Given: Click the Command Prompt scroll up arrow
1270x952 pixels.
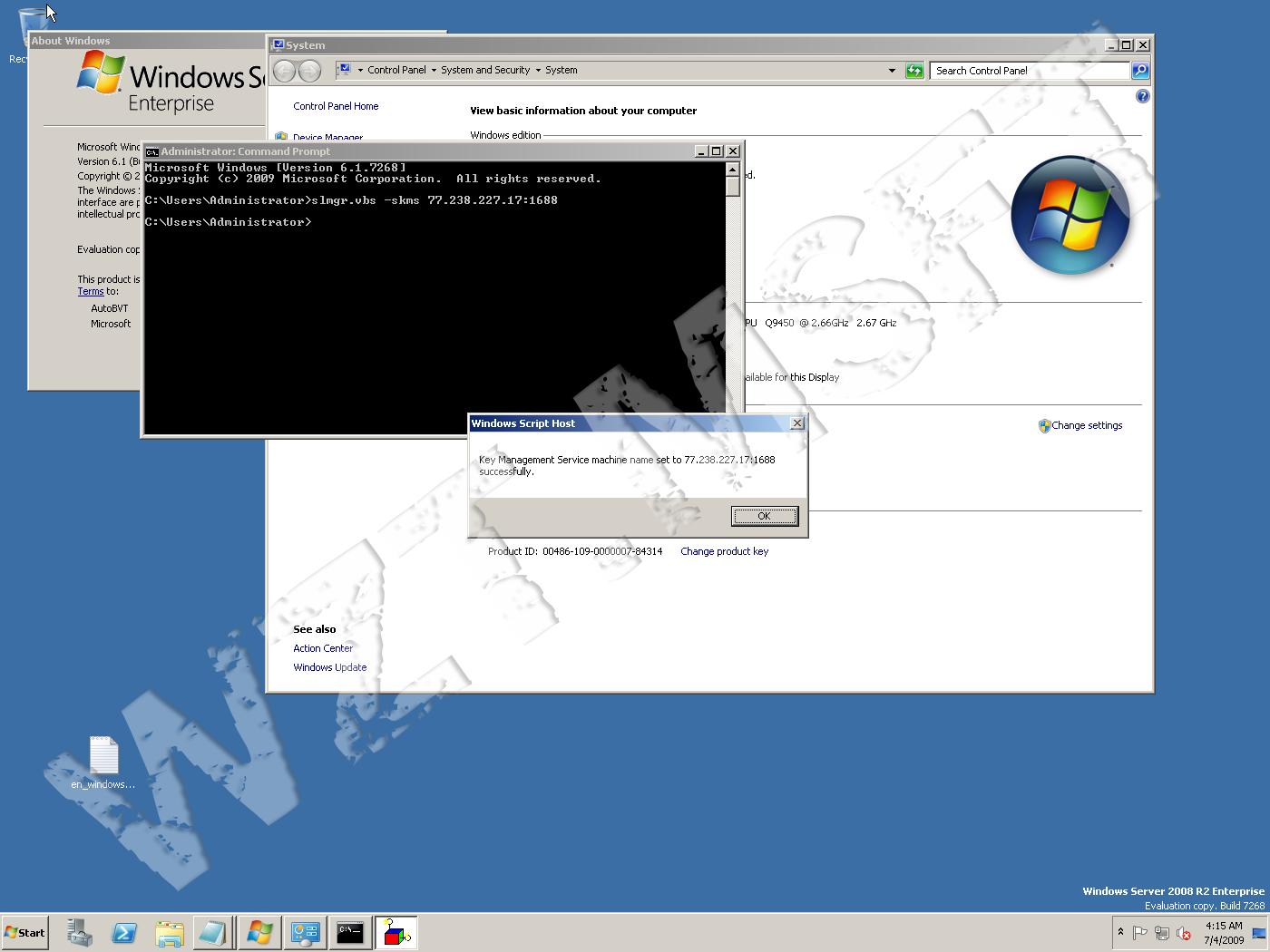Looking at the screenshot, I should [733, 169].
